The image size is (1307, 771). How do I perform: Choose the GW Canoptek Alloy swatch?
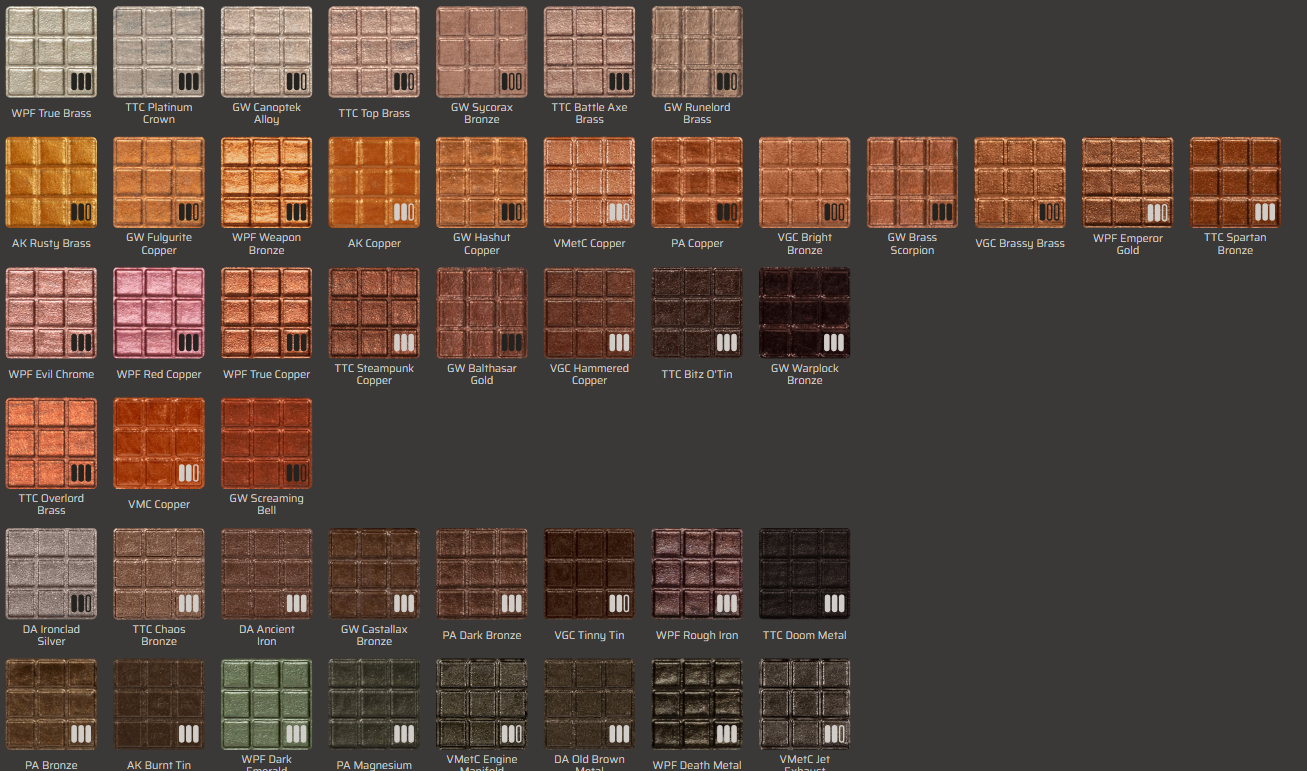pyautogui.click(x=267, y=52)
